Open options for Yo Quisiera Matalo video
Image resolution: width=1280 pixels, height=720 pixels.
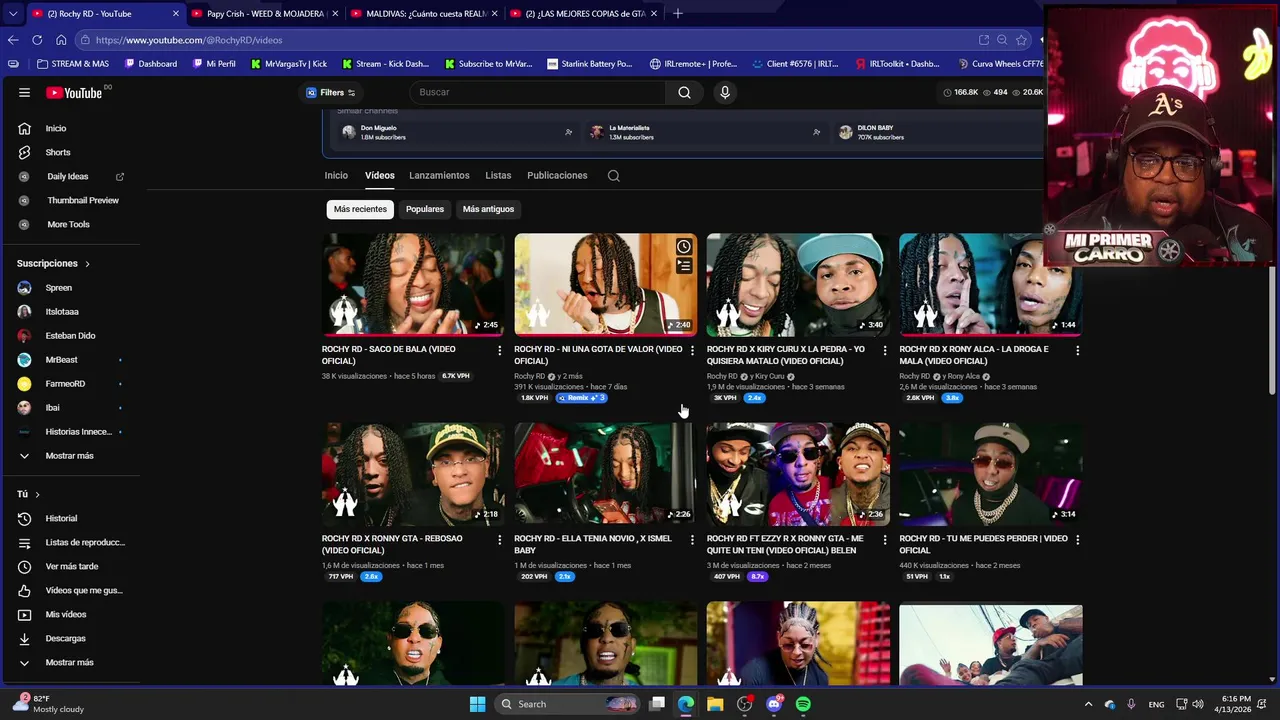(x=884, y=351)
